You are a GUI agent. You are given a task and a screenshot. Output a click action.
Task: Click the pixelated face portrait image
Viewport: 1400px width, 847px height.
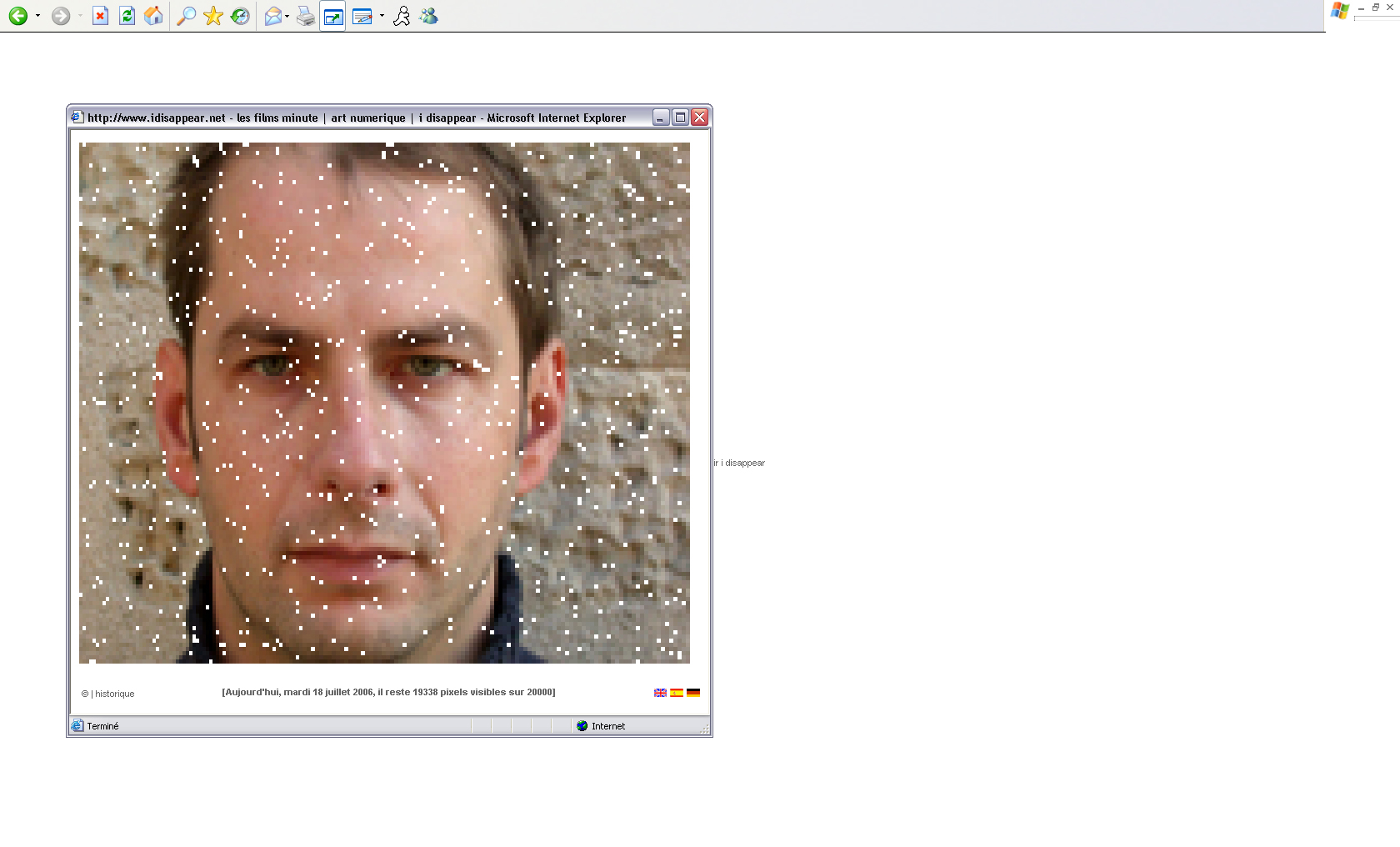[384, 403]
